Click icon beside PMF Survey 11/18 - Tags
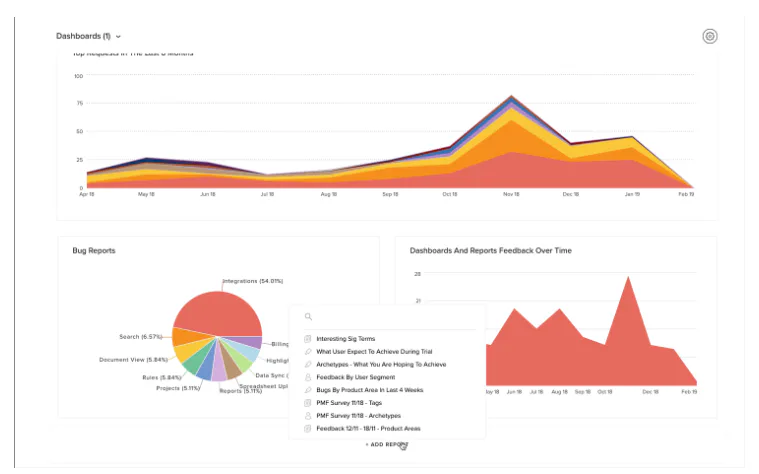This screenshot has height=474, width=759. pyautogui.click(x=307, y=403)
